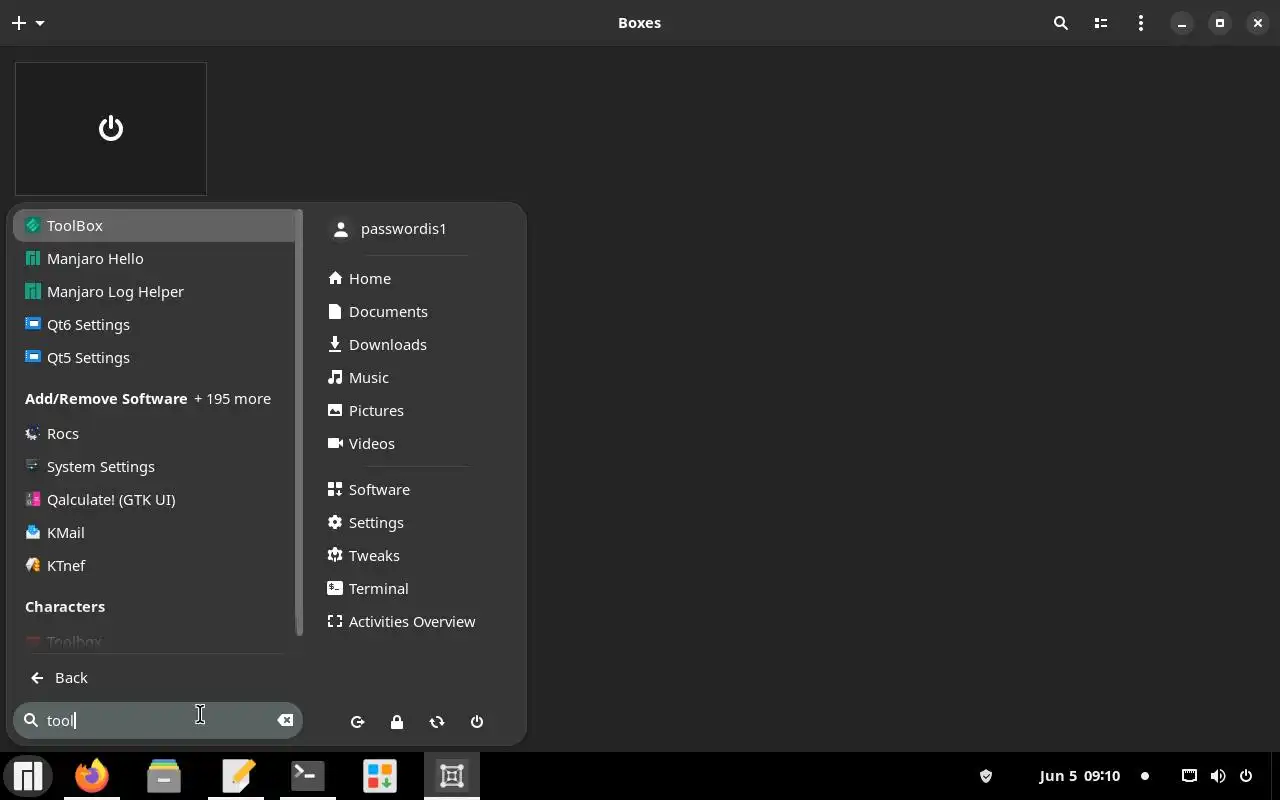Open Qt6 Settings entry

[x=155, y=325]
